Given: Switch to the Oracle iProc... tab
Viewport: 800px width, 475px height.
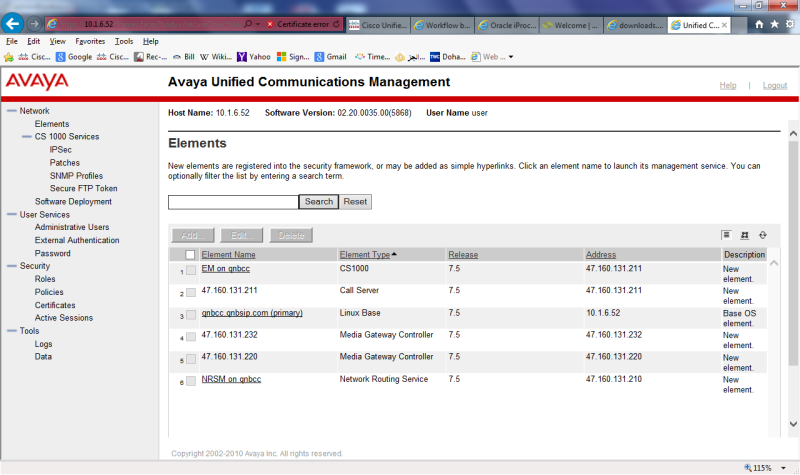Looking at the screenshot, I should coord(507,25).
